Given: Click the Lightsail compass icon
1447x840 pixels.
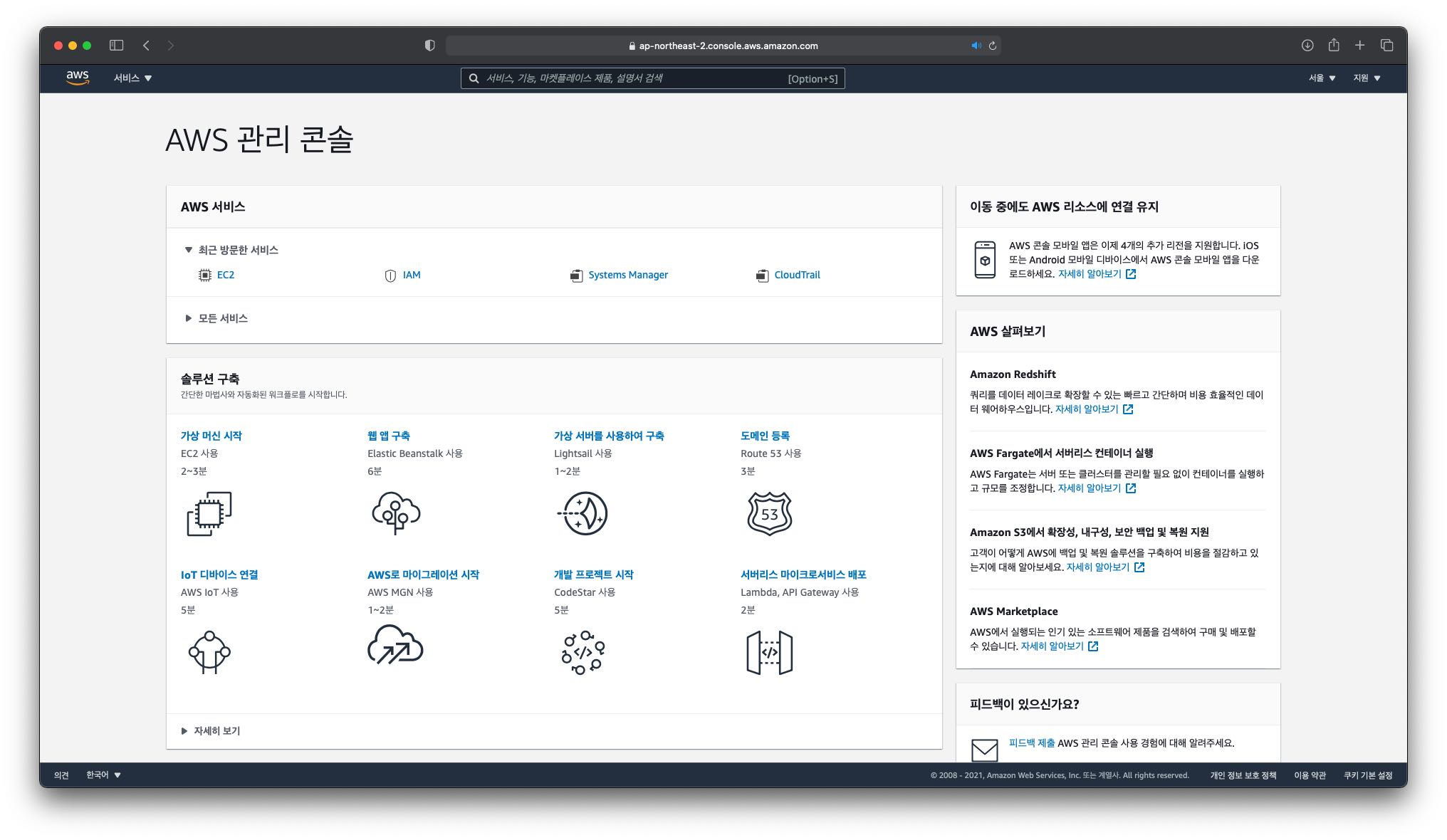Looking at the screenshot, I should (x=583, y=513).
